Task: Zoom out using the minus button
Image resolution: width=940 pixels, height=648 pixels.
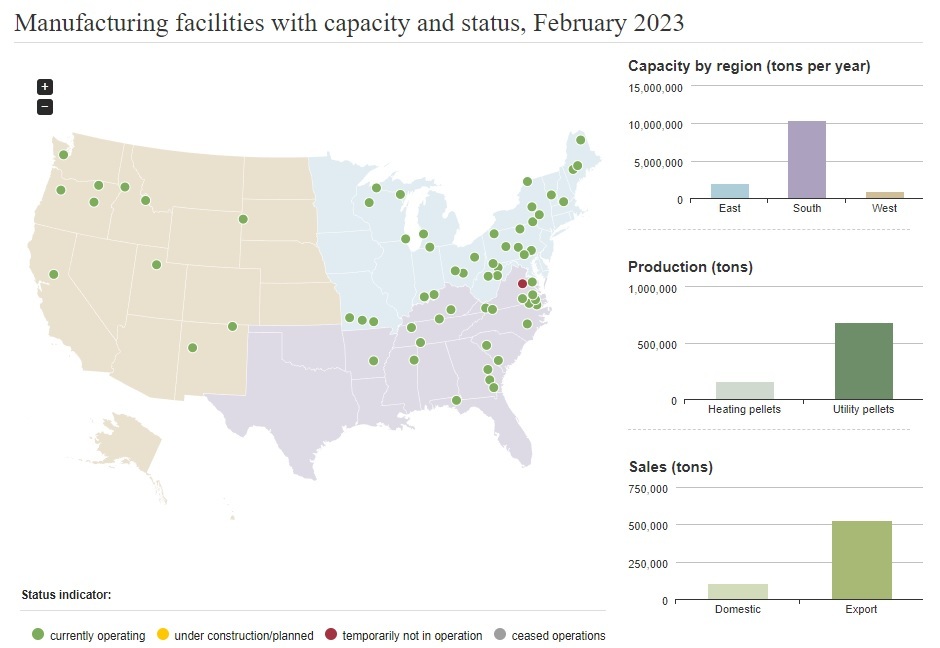Action: pyautogui.click(x=45, y=107)
